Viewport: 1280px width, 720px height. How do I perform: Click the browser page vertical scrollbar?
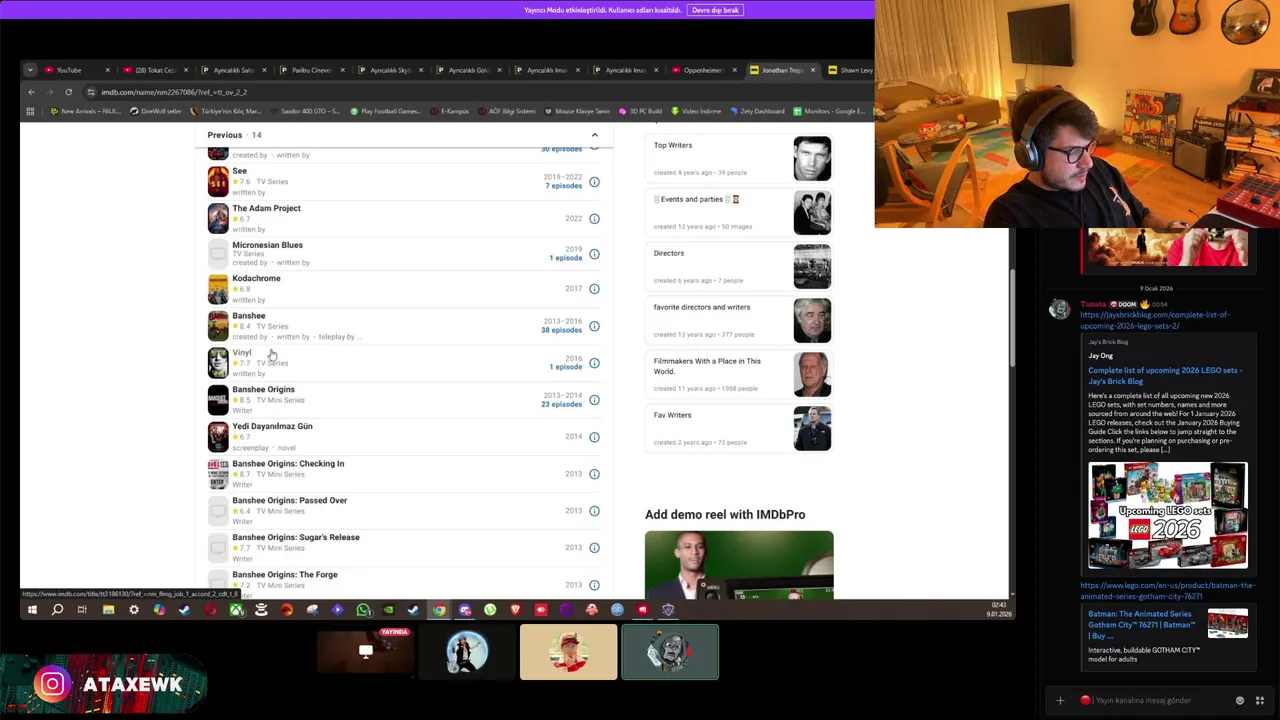(x=1012, y=320)
